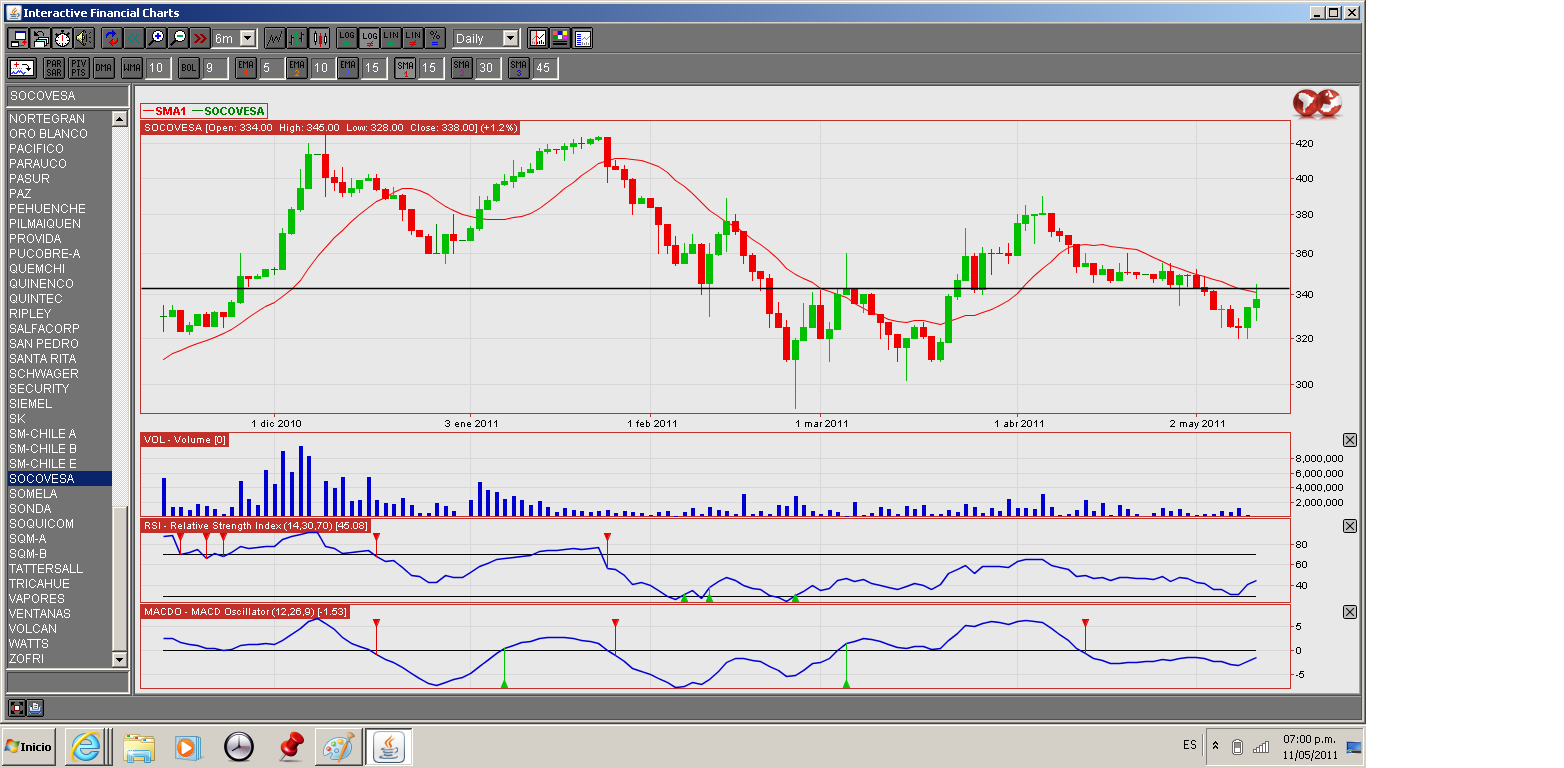Click the zoom in magnifier icon
This screenshot has width=1564, height=768.
[x=156, y=38]
